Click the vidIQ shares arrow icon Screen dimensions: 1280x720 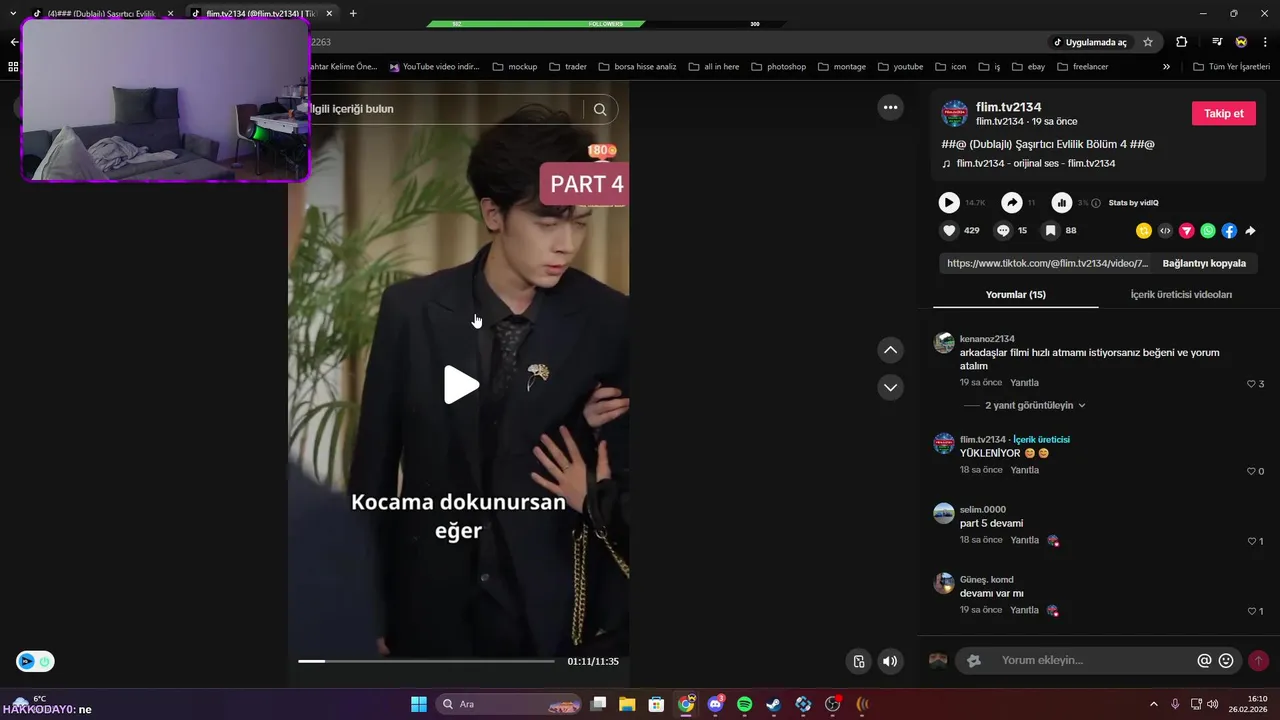(1012, 203)
